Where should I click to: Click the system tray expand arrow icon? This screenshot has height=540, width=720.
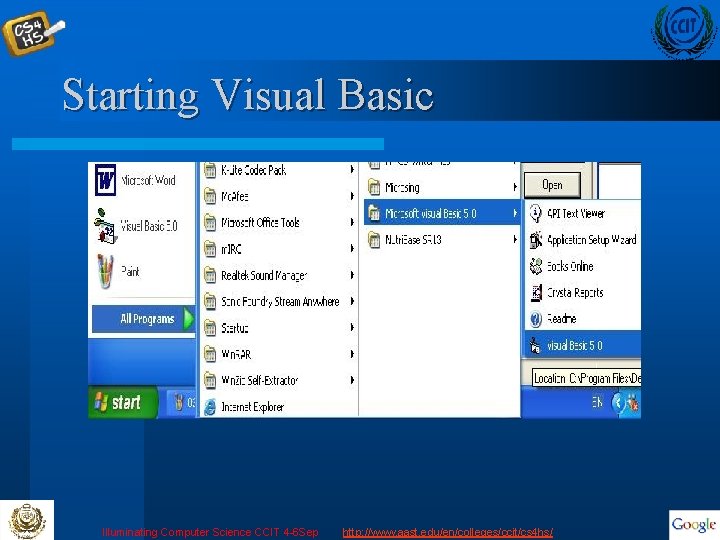pyautogui.click(x=618, y=403)
